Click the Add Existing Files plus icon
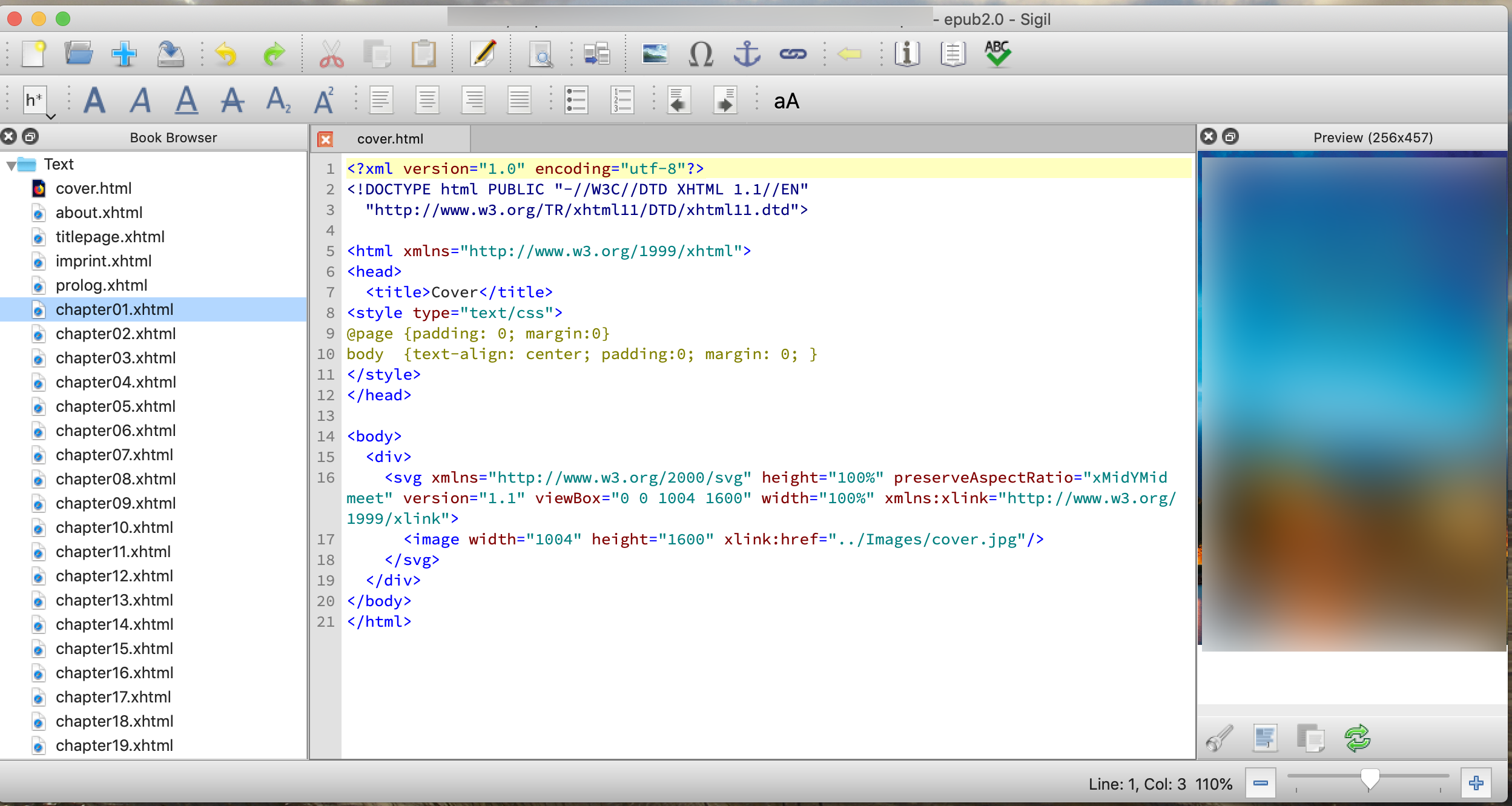This screenshot has width=1512, height=806. [124, 55]
